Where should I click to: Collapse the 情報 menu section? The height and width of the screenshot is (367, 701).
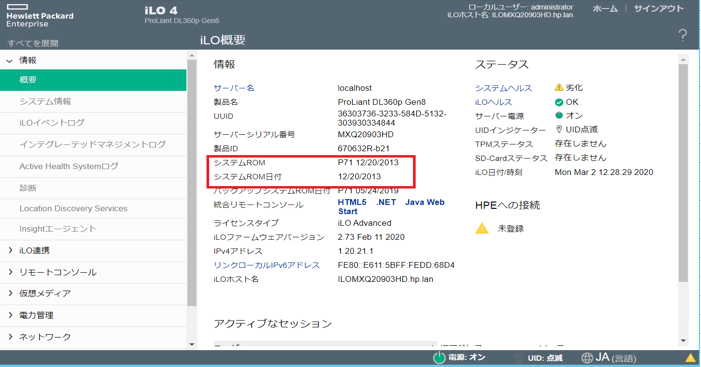pos(9,61)
